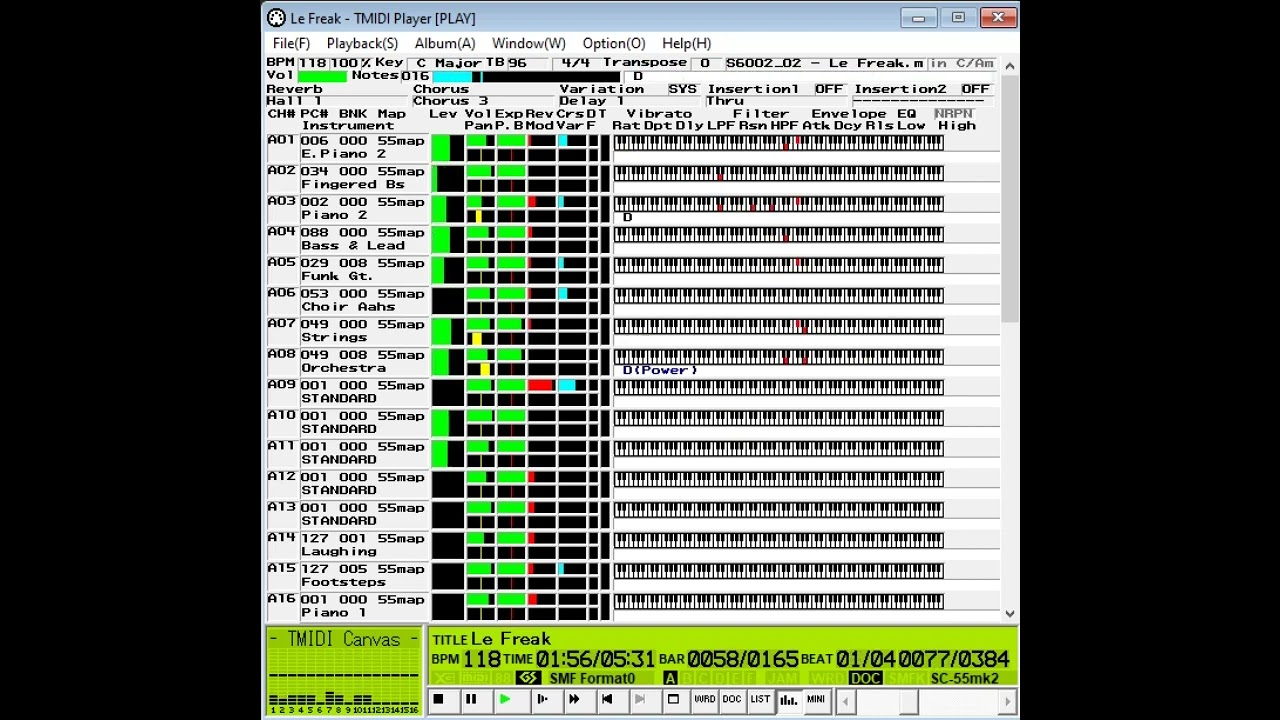
Task: Click the BPM value 118 at top
Action: click(x=312, y=63)
